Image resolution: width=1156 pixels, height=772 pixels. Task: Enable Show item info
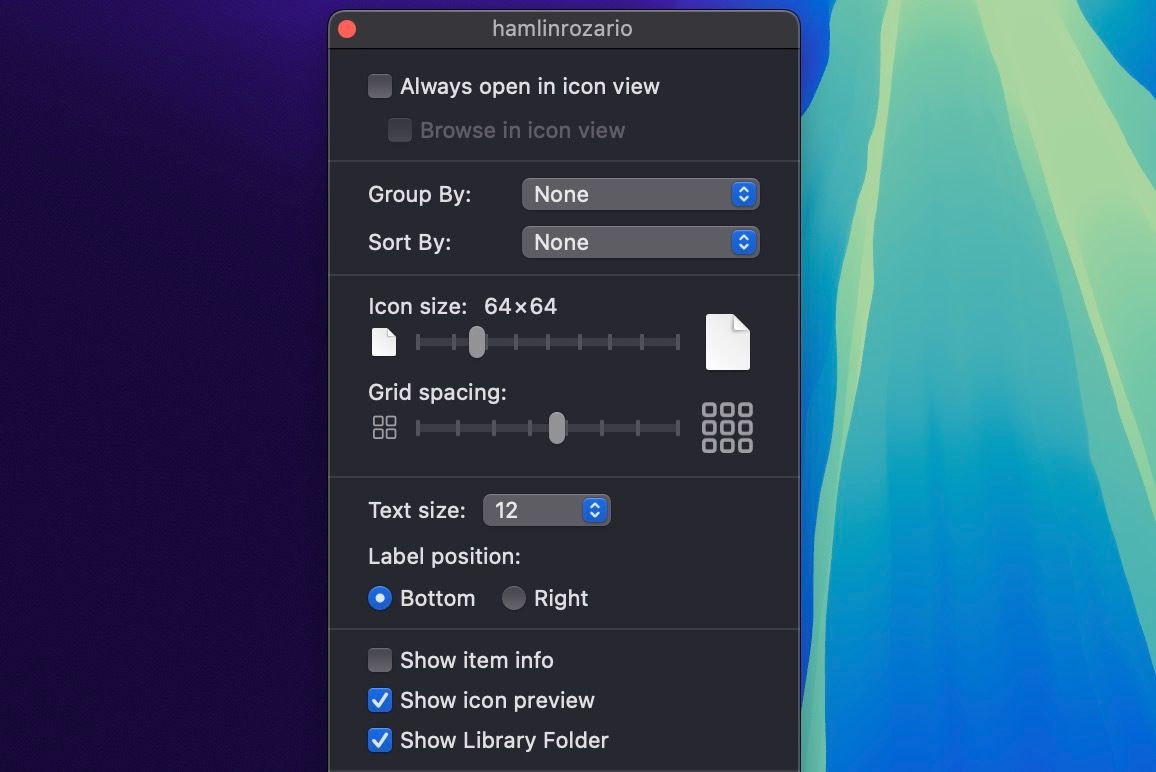(x=379, y=660)
